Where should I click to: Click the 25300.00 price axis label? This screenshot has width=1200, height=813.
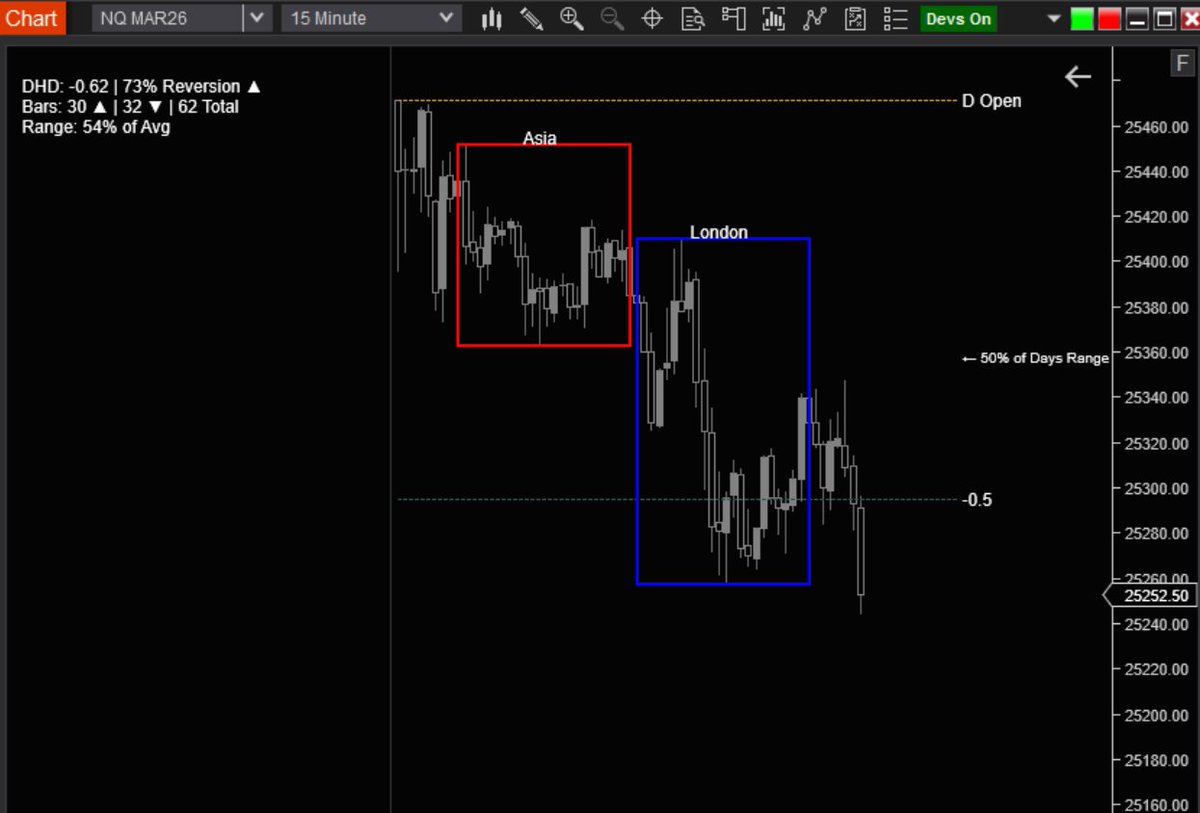click(x=1157, y=489)
